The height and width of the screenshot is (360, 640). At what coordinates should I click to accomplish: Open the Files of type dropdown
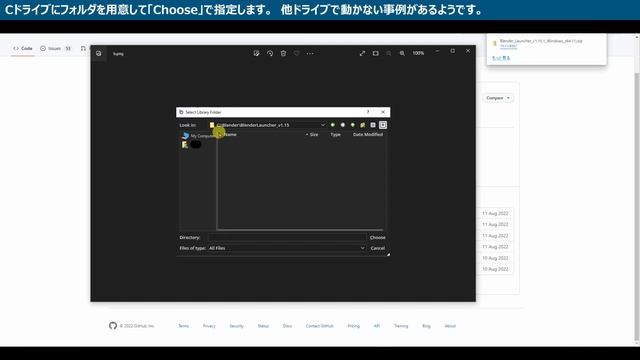(x=287, y=248)
